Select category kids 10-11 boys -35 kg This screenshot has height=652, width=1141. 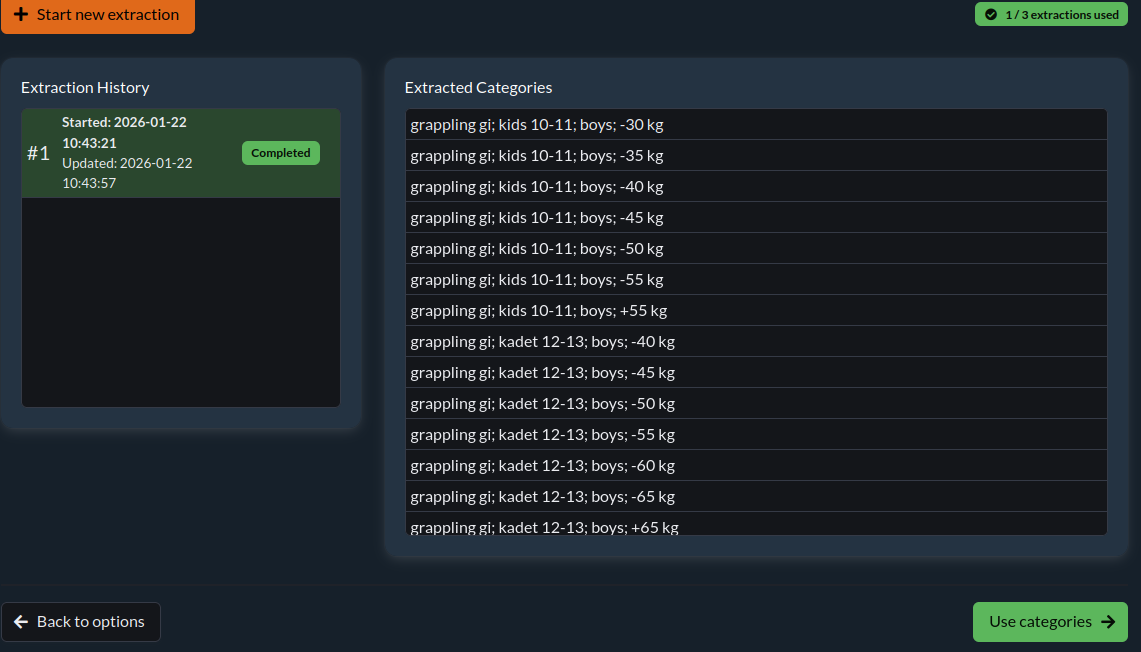756,156
